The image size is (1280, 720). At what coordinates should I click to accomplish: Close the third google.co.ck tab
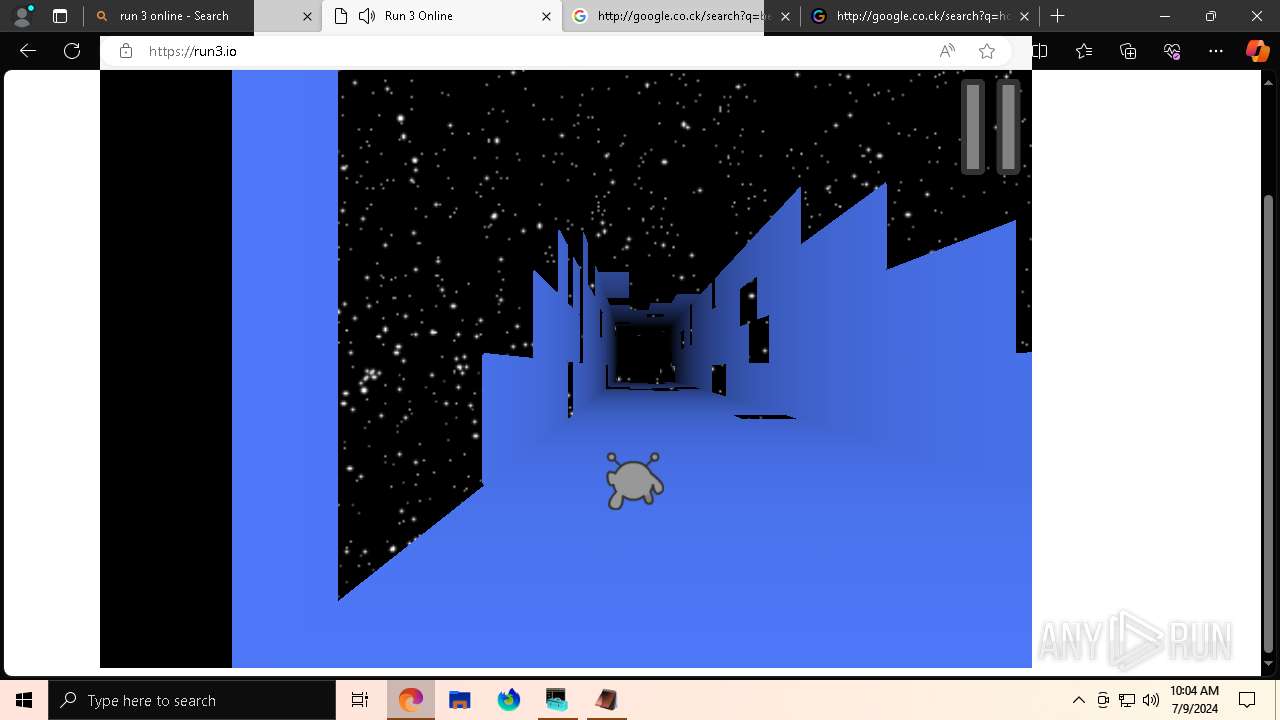[x=785, y=16]
